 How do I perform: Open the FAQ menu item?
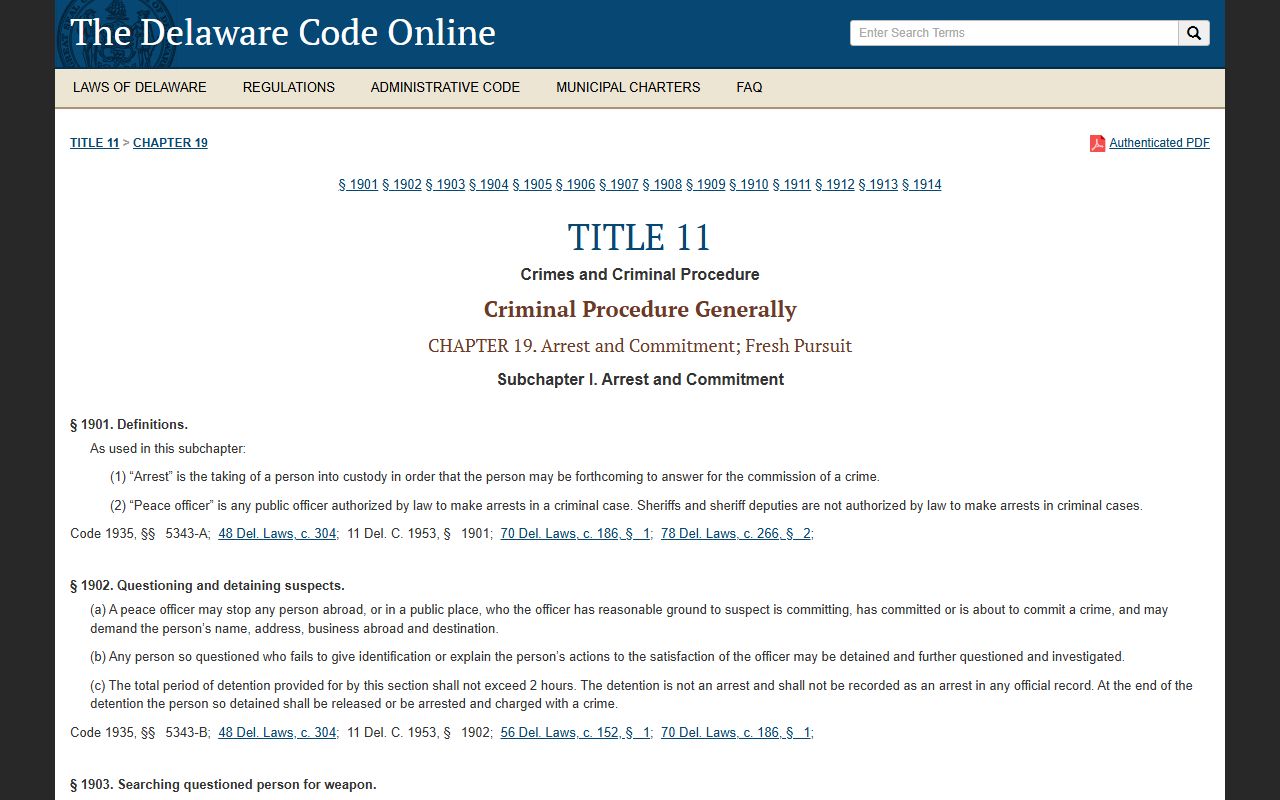pyautogui.click(x=749, y=87)
